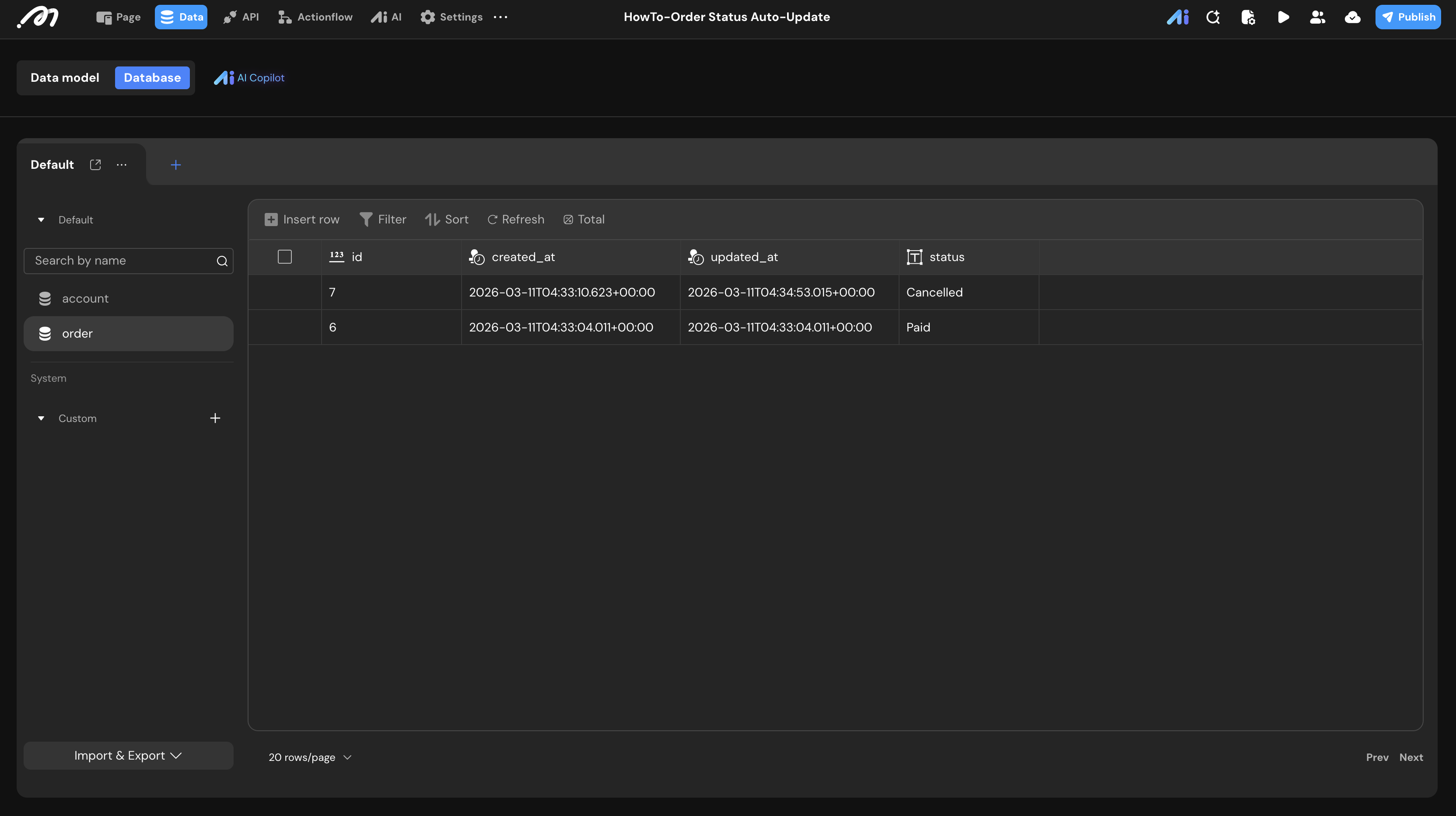Click the cloud deploy icon
The width and height of the screenshot is (1456, 816).
point(1352,17)
